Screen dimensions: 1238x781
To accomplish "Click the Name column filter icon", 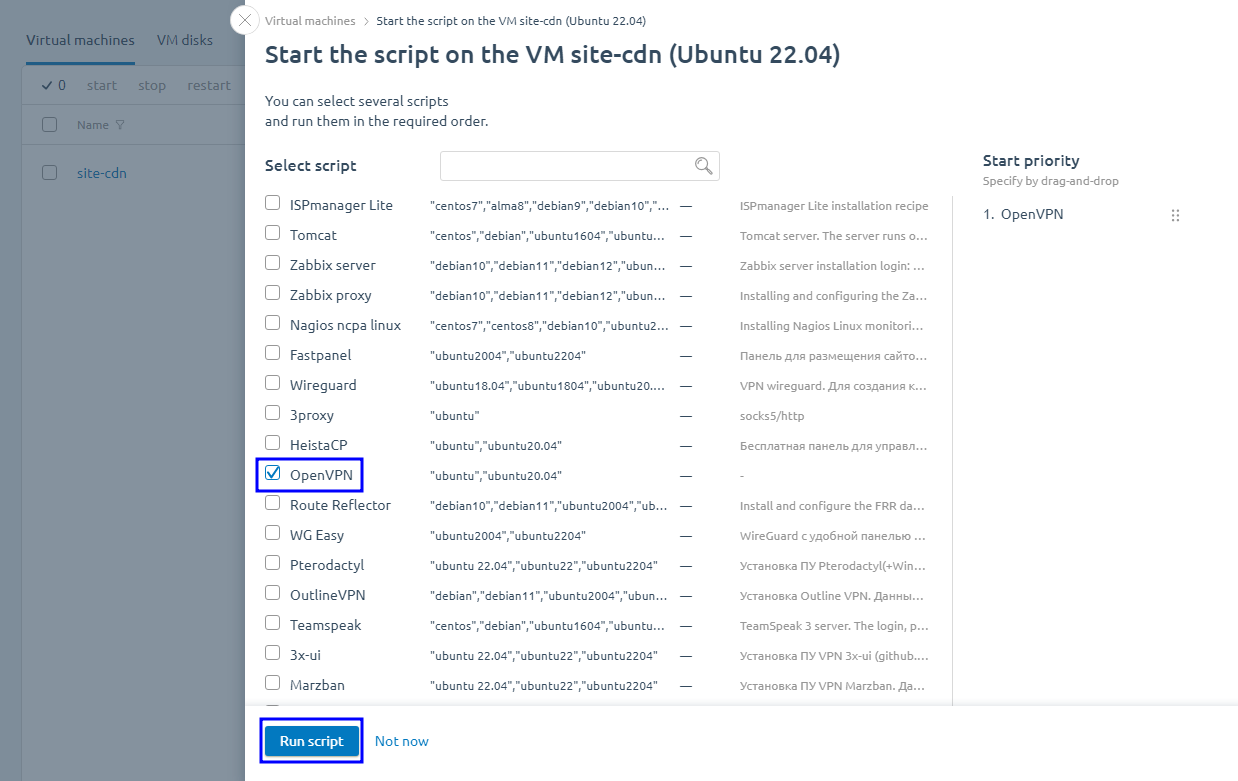I will pyautogui.click(x=120, y=126).
